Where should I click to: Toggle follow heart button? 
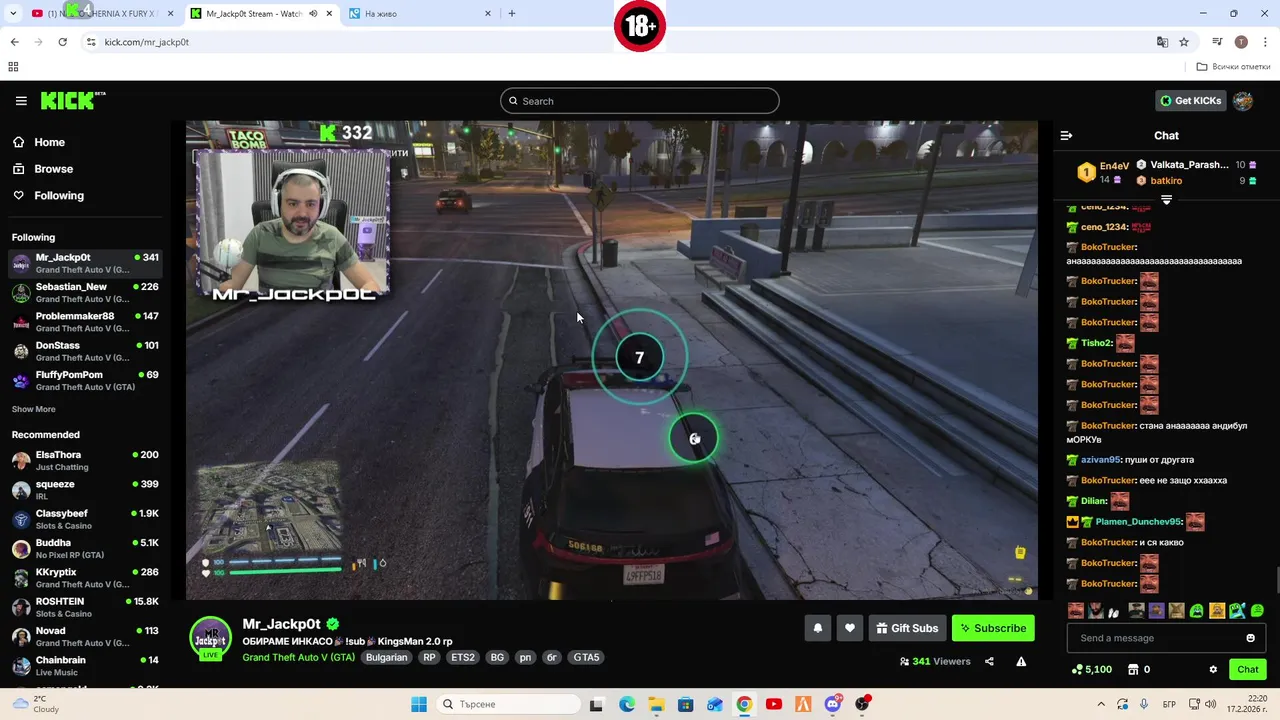click(x=850, y=628)
